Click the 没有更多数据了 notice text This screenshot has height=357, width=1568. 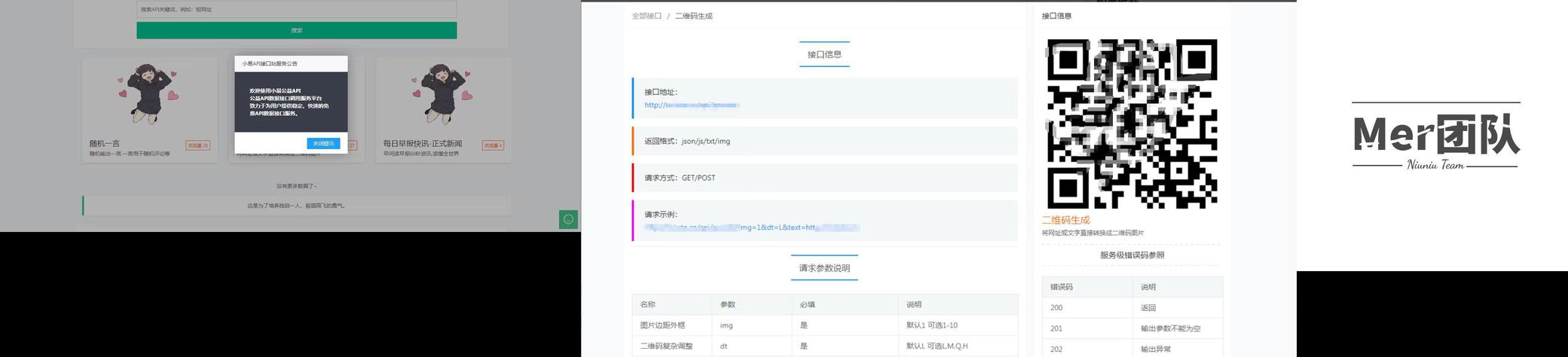tap(297, 186)
